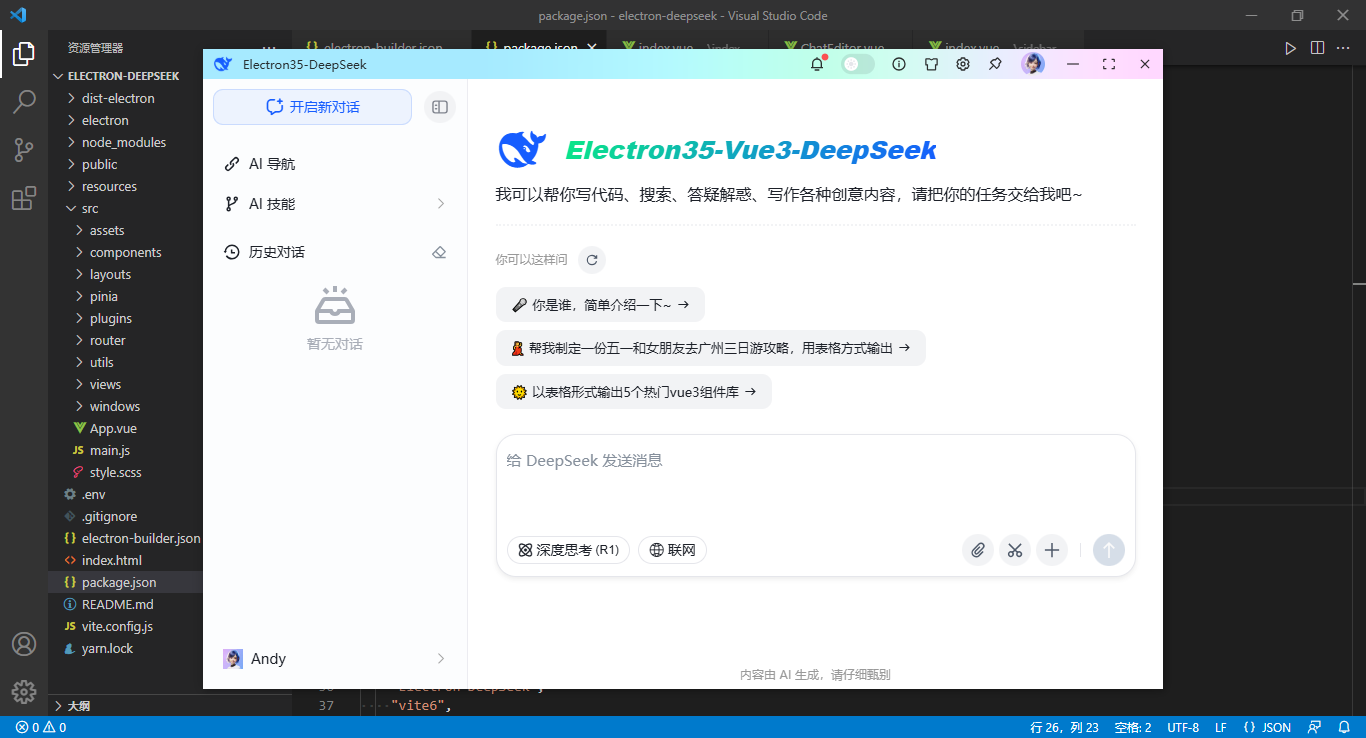This screenshot has height=738, width=1366.
Task: Open VS Code Manage gear icon
Action: 24,691
